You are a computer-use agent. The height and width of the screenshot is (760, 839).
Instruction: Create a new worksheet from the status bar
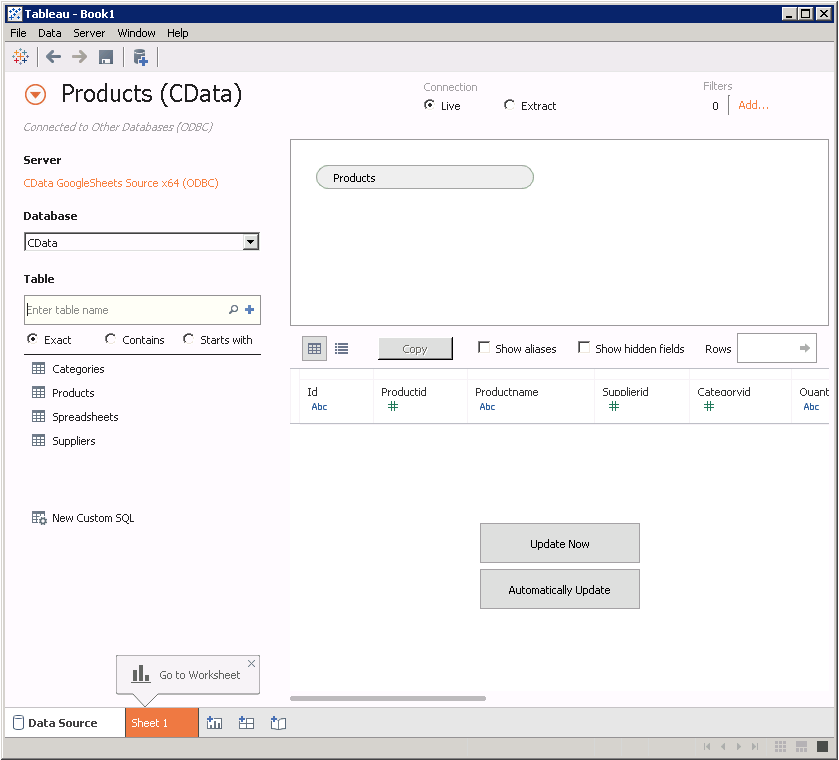tap(214, 722)
